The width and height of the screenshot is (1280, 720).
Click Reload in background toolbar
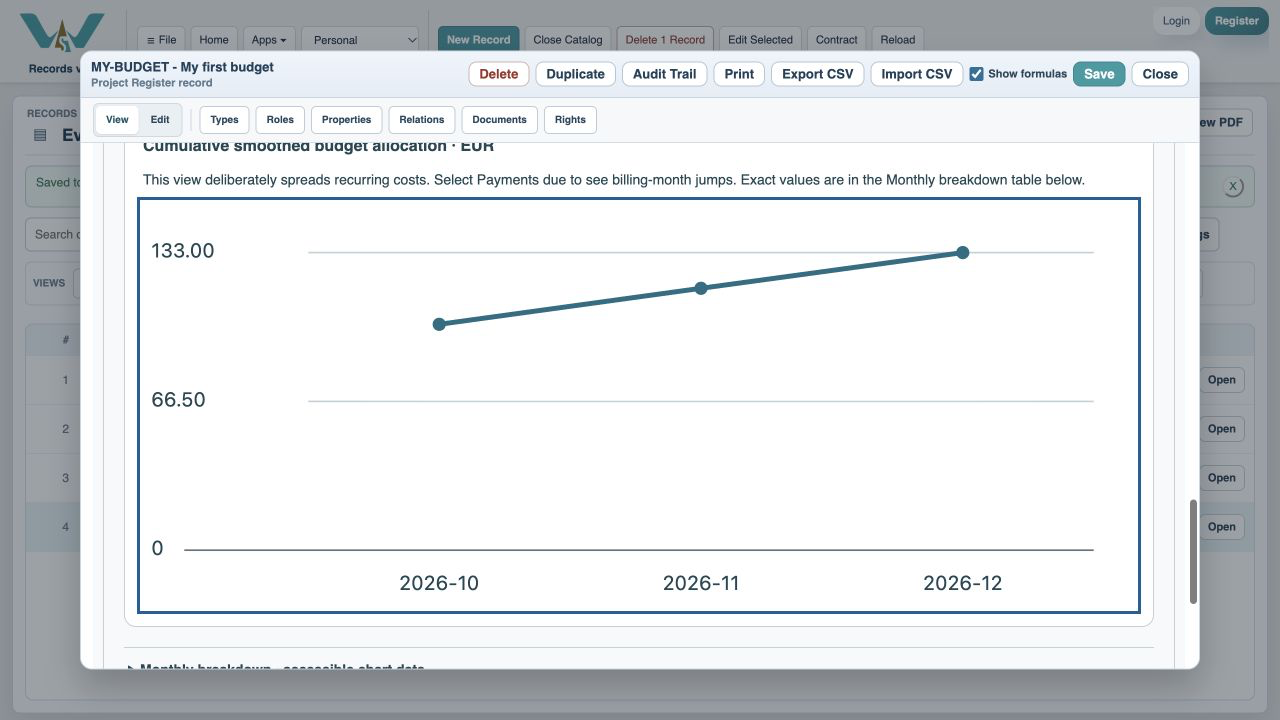click(898, 40)
